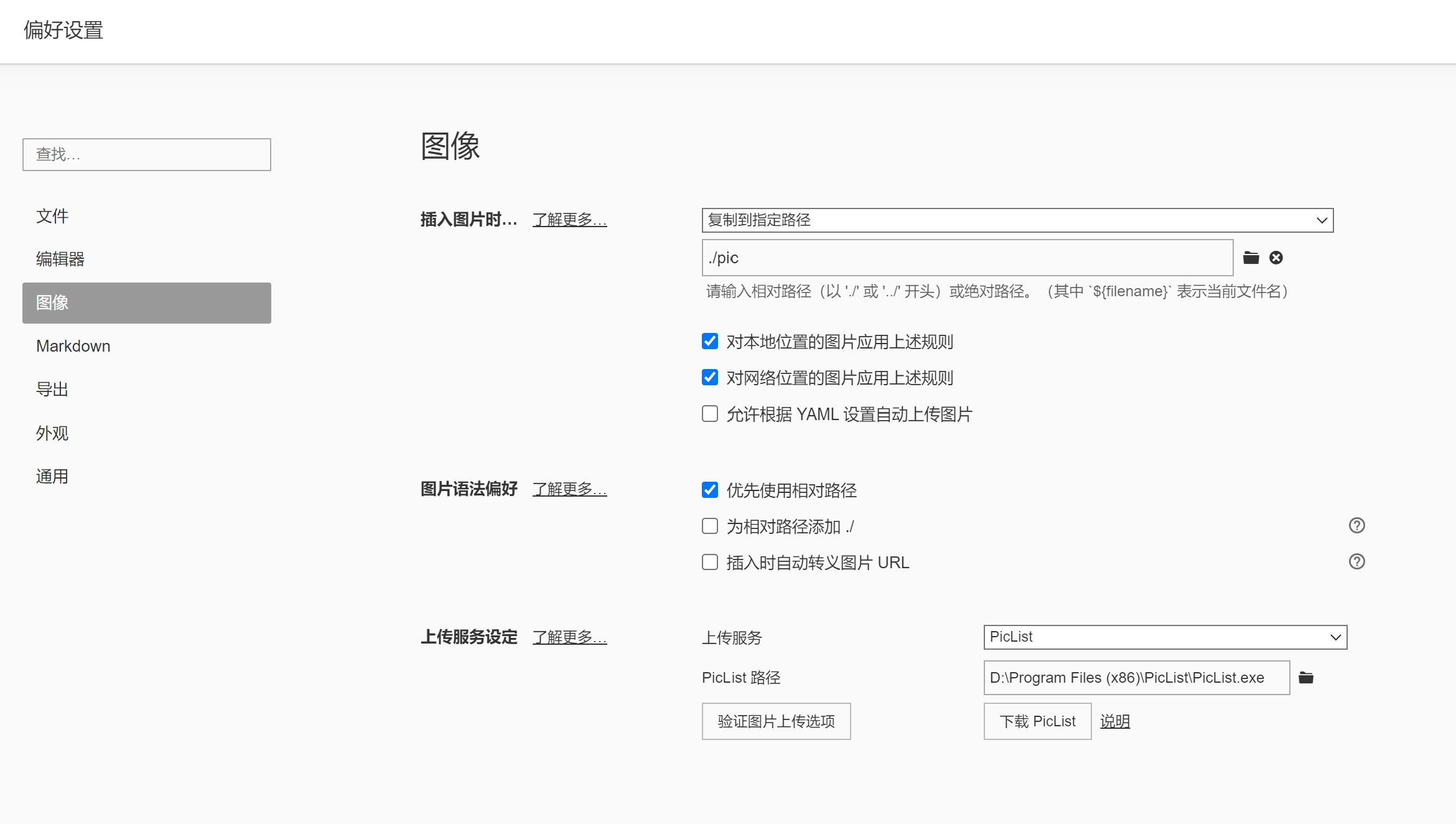Image resolution: width=1456 pixels, height=824 pixels.
Task: Open the '复制到指定路径' dropdown
Action: click(x=1017, y=220)
